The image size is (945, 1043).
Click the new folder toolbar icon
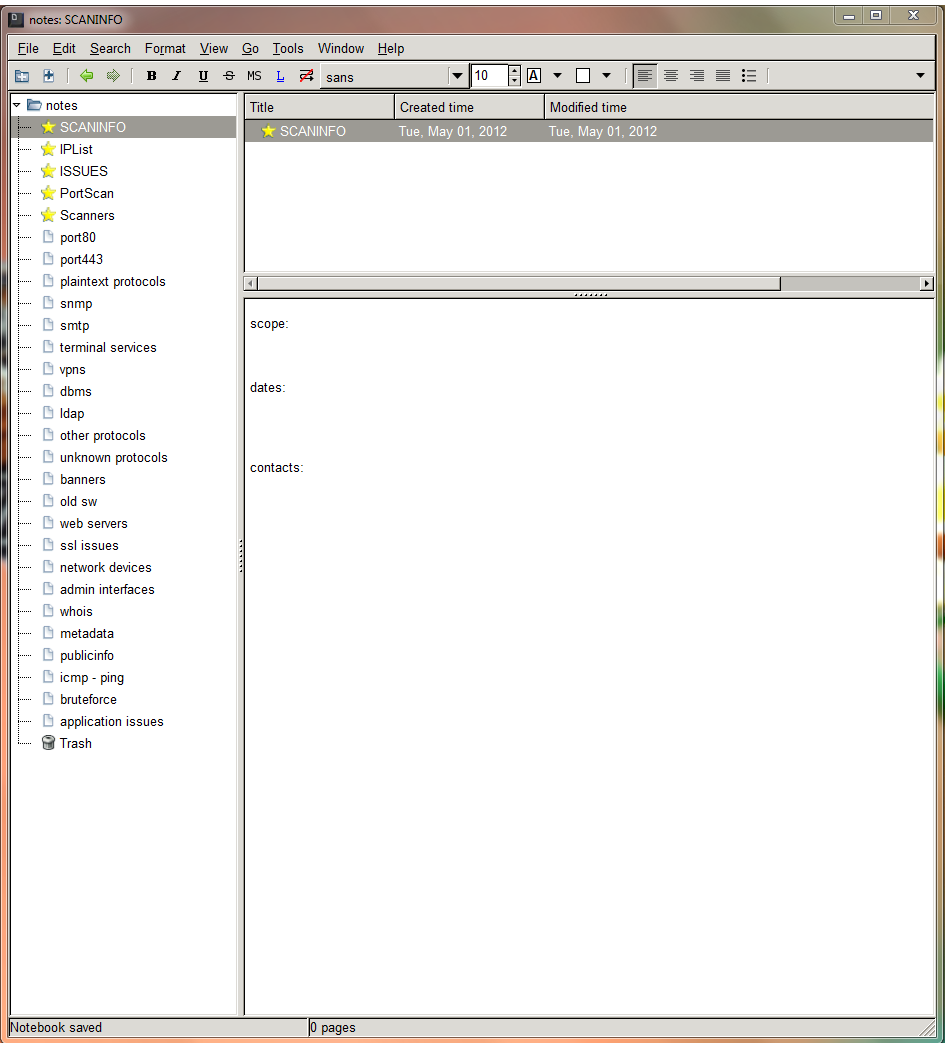(x=22, y=76)
